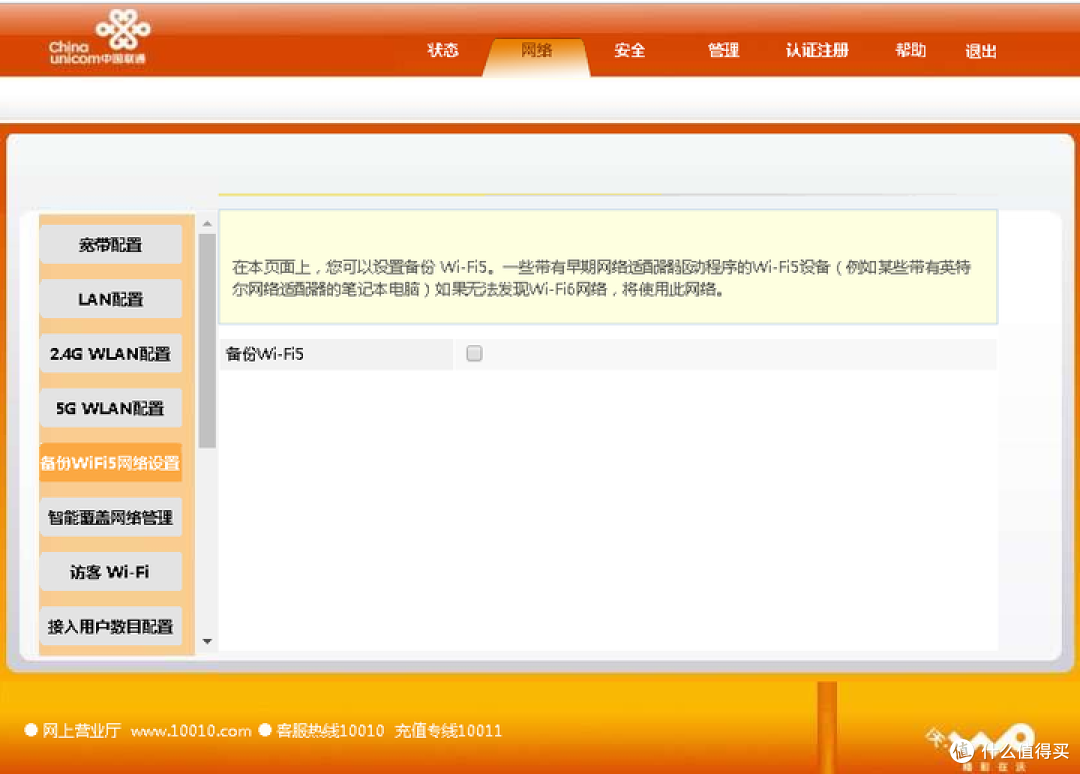Open 2.4G WLAN配置 settings
This screenshot has width=1080, height=774.
pos(110,353)
